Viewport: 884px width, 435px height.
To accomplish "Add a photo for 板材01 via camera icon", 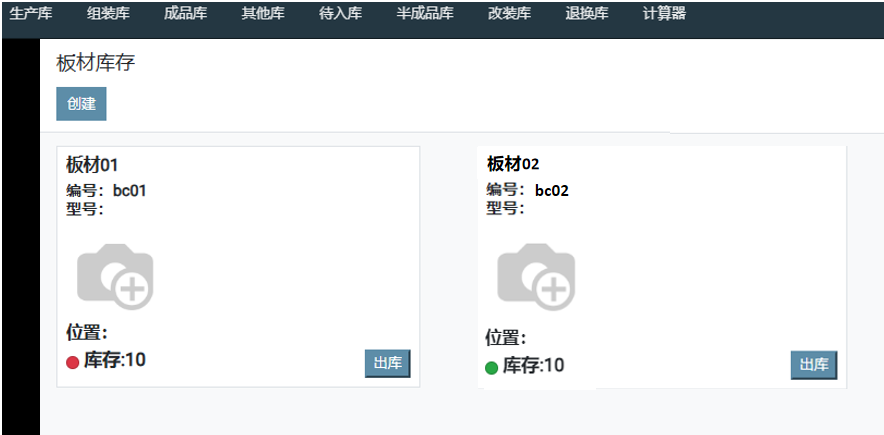I will [x=115, y=275].
